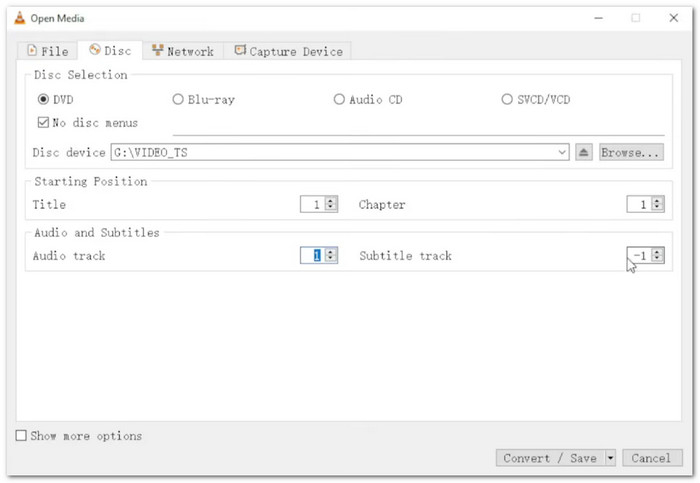The width and height of the screenshot is (700, 483).
Task: Select the DVD radio button
Action: click(43, 99)
